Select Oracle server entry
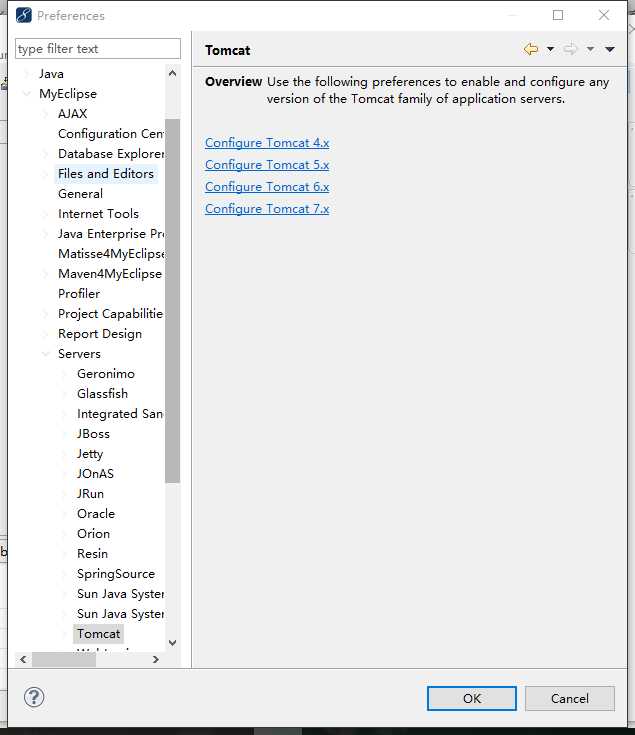Image resolution: width=635 pixels, height=735 pixels. [96, 514]
